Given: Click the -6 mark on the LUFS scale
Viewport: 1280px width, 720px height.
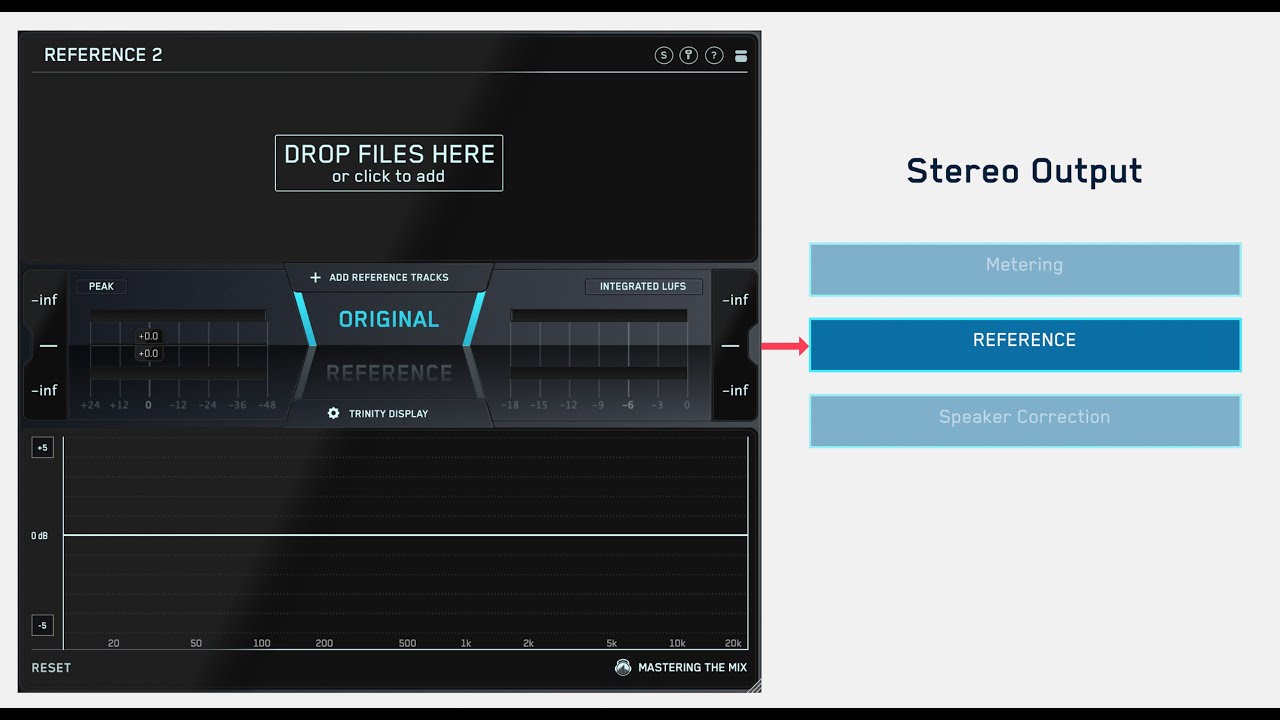Looking at the screenshot, I should click(x=628, y=405).
